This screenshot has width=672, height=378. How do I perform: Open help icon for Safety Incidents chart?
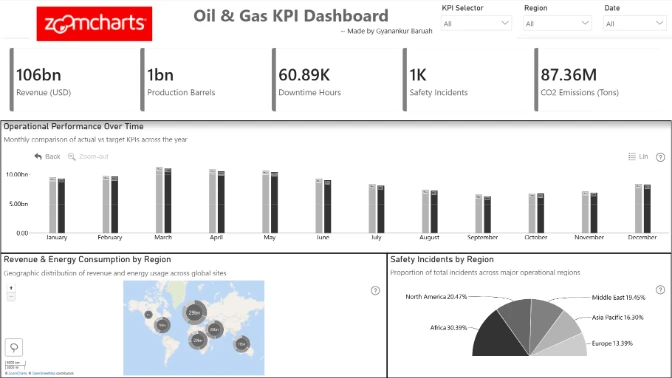[x=660, y=290]
